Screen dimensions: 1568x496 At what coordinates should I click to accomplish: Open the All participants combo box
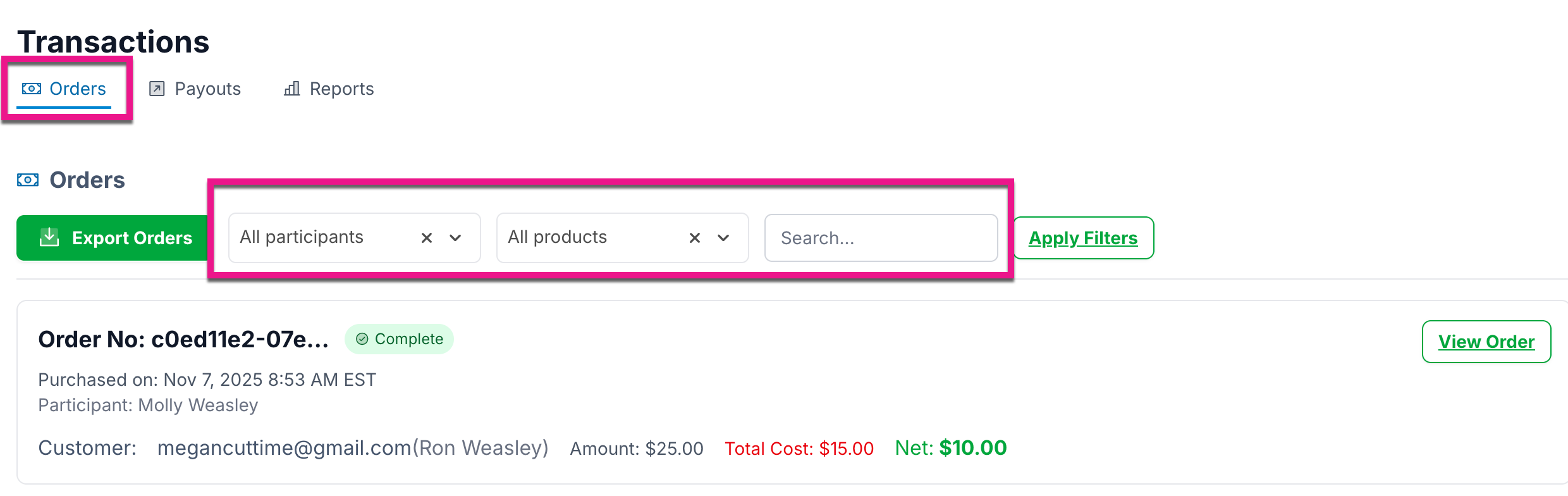(355, 238)
